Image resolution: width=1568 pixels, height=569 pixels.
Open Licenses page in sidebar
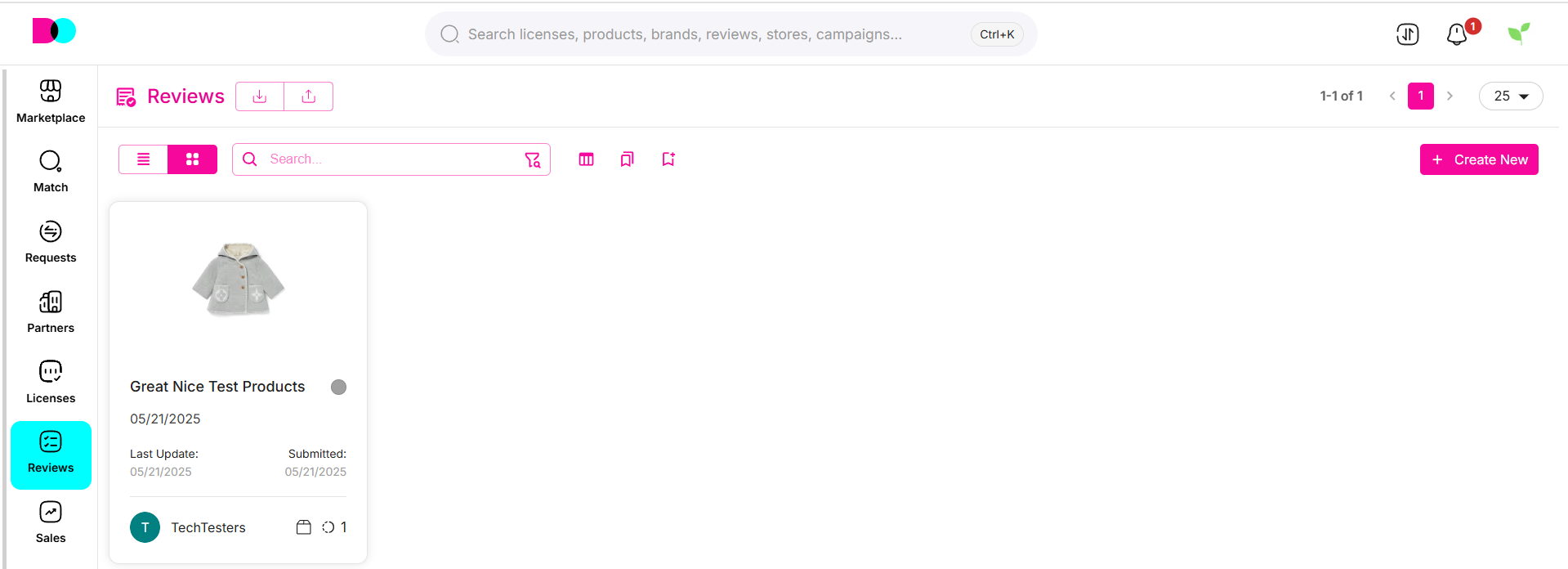click(x=51, y=383)
